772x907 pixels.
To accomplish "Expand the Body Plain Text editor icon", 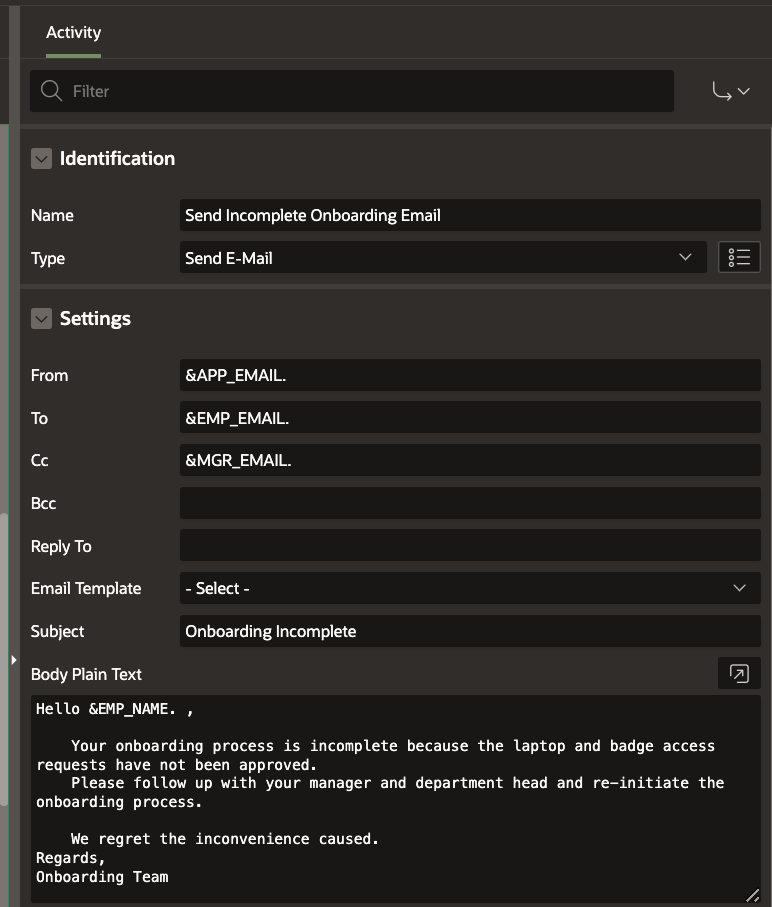I will coord(739,674).
